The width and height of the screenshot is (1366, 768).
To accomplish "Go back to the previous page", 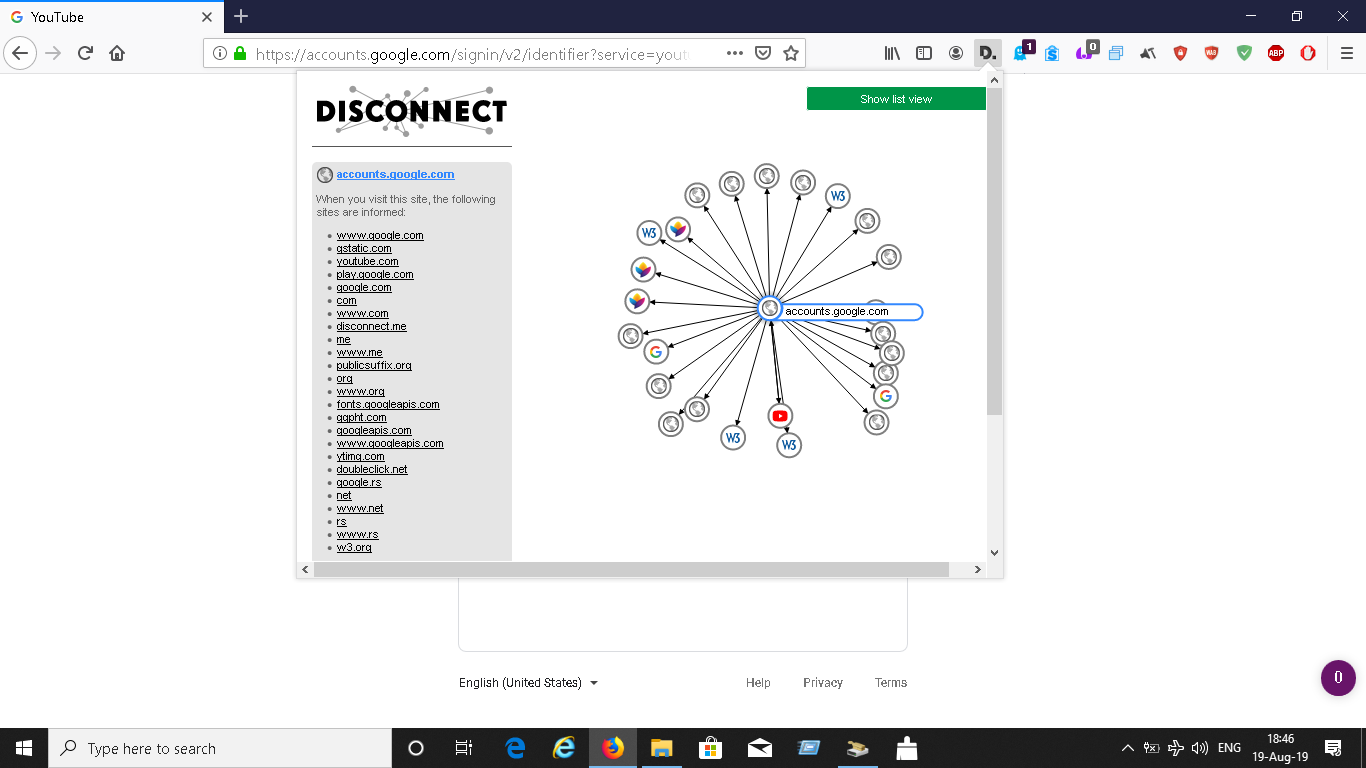I will pos(20,53).
